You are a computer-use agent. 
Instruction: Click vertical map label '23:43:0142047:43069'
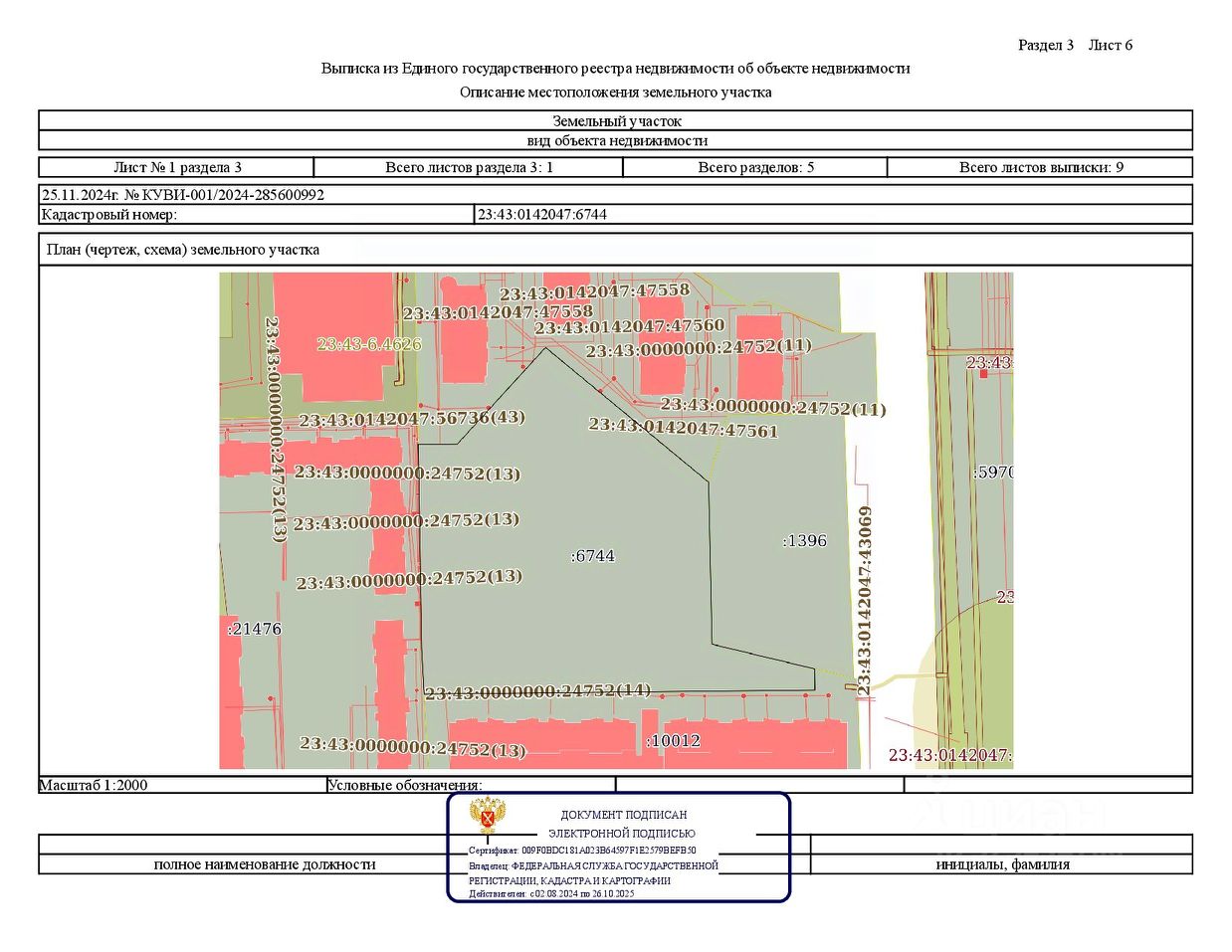click(865, 601)
